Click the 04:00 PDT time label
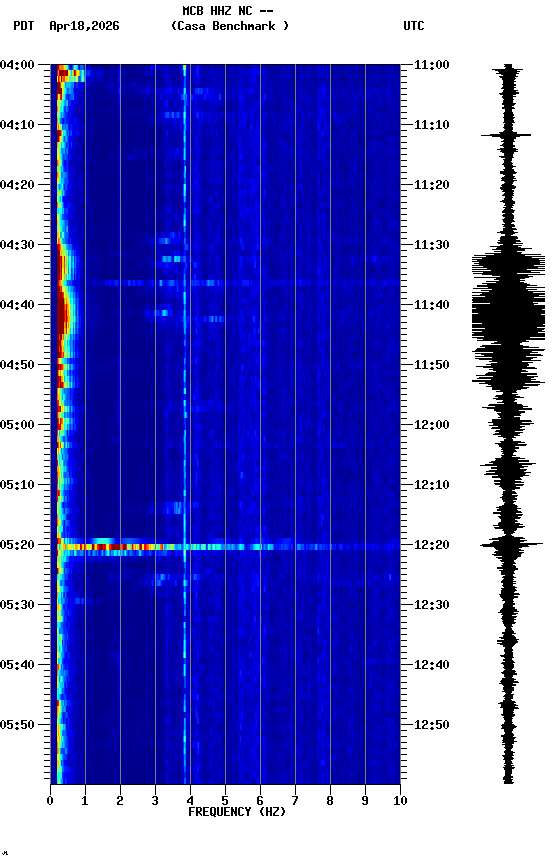Viewport: 552px width, 864px height. [17, 65]
